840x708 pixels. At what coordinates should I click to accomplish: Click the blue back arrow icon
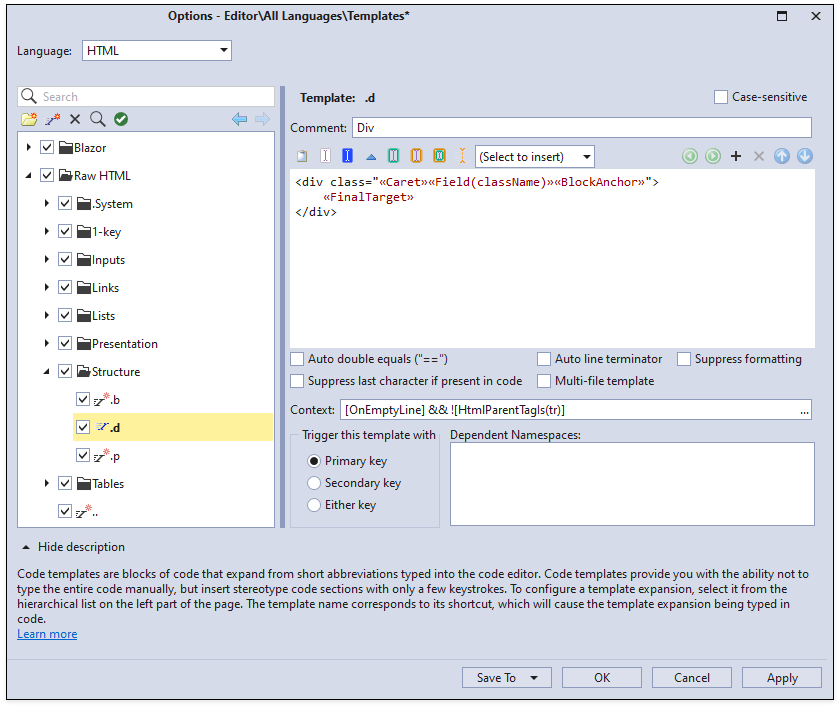coord(239,119)
